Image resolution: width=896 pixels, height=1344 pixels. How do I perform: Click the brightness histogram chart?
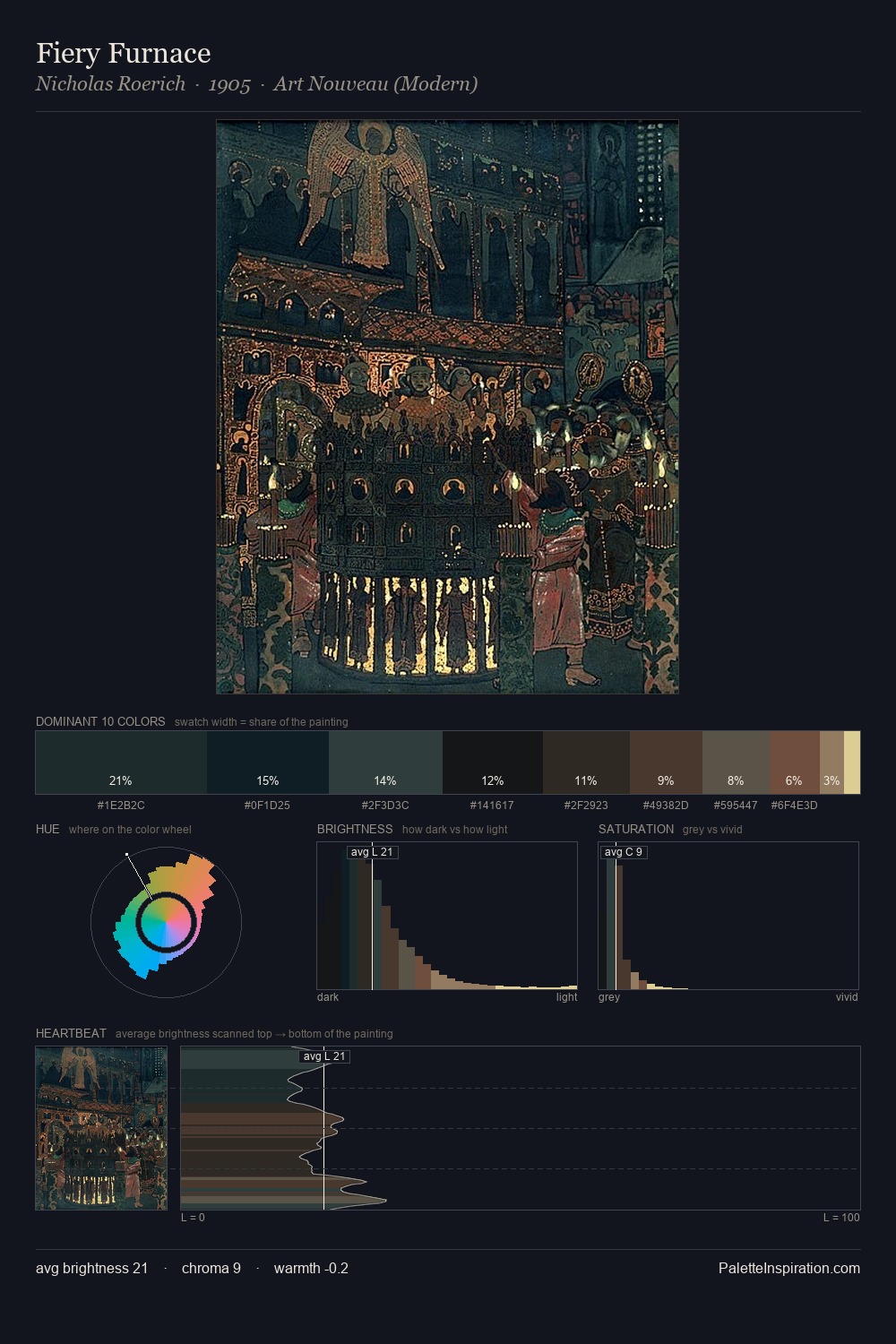click(447, 916)
